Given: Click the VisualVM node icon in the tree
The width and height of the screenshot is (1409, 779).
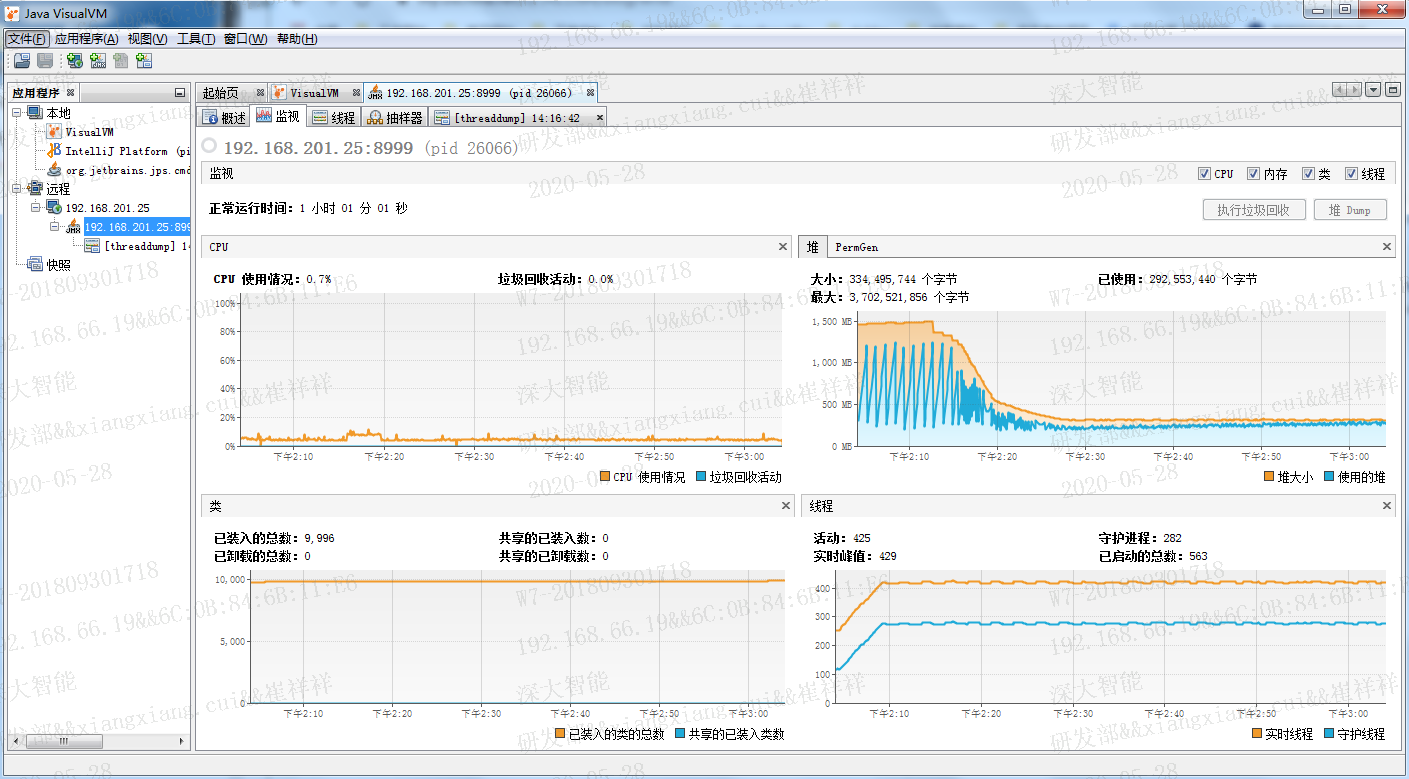Looking at the screenshot, I should tap(55, 132).
